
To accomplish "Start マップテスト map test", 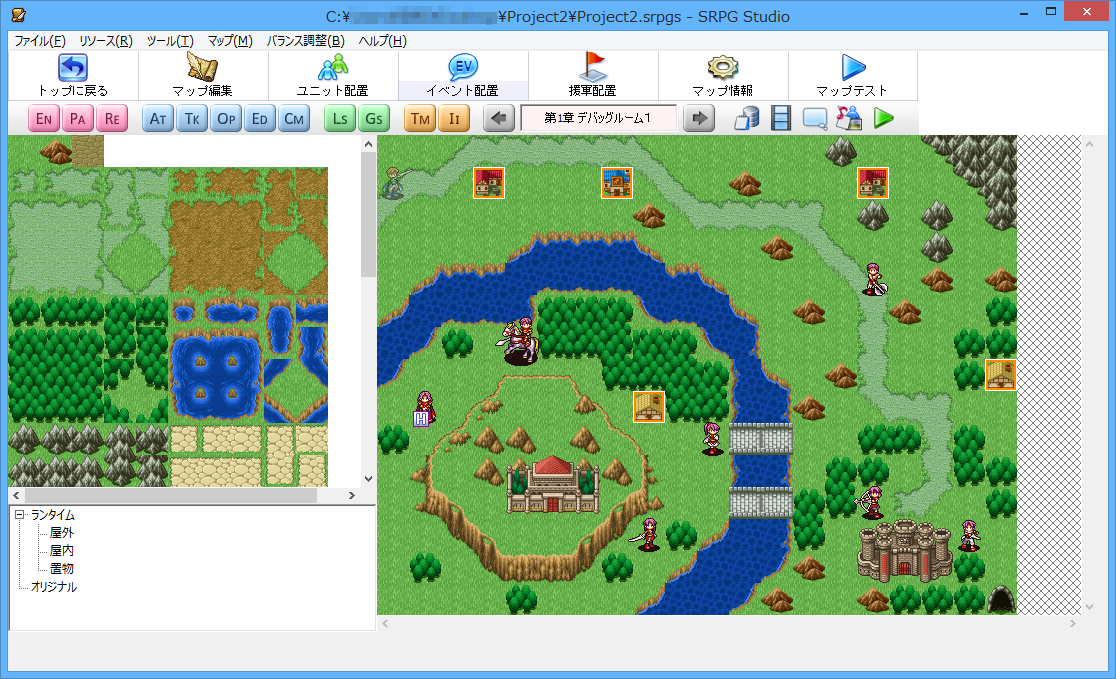I will click(x=853, y=75).
